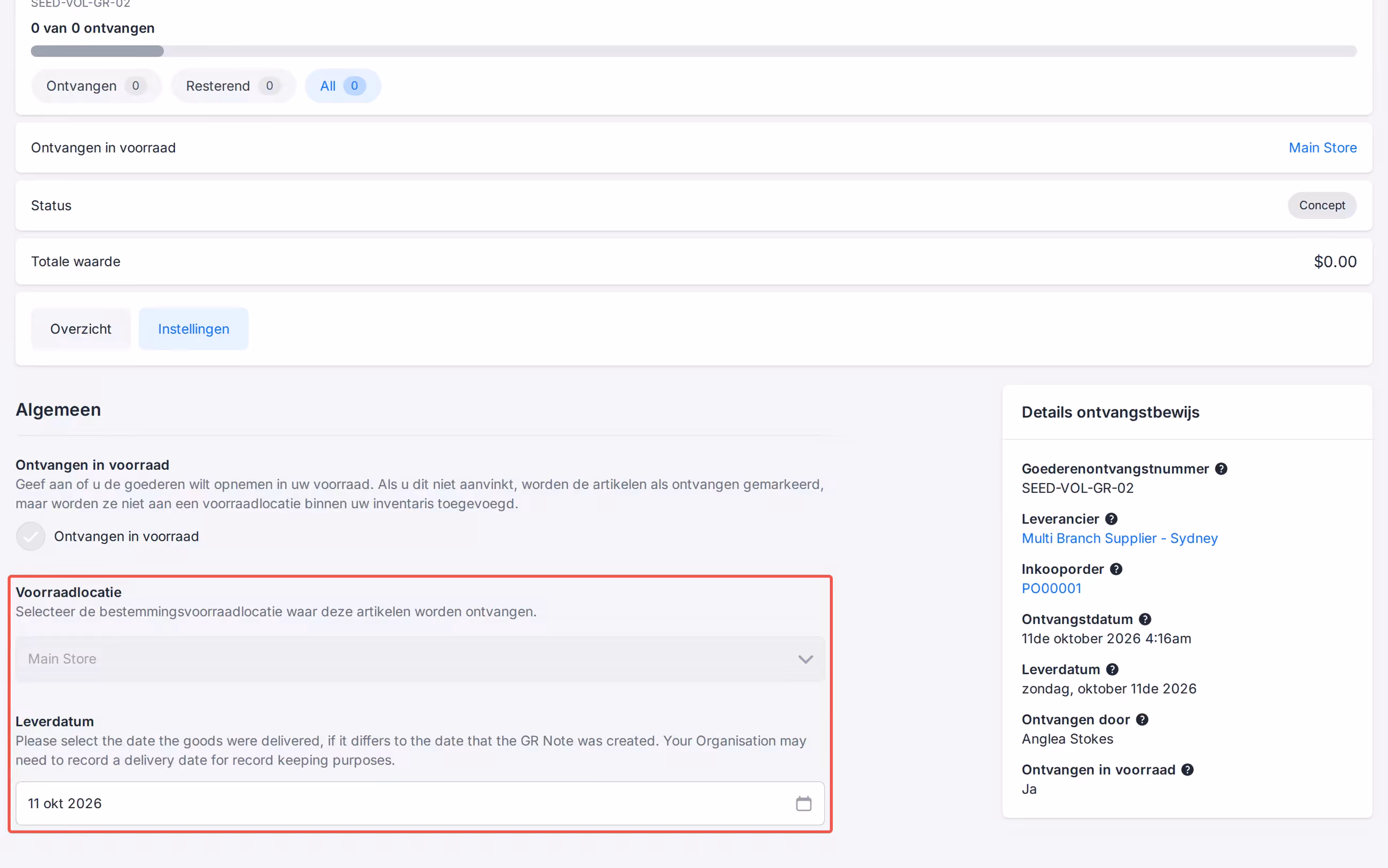Click the Totale waarde label
Viewport: 1388px width, 868px height.
(x=75, y=262)
